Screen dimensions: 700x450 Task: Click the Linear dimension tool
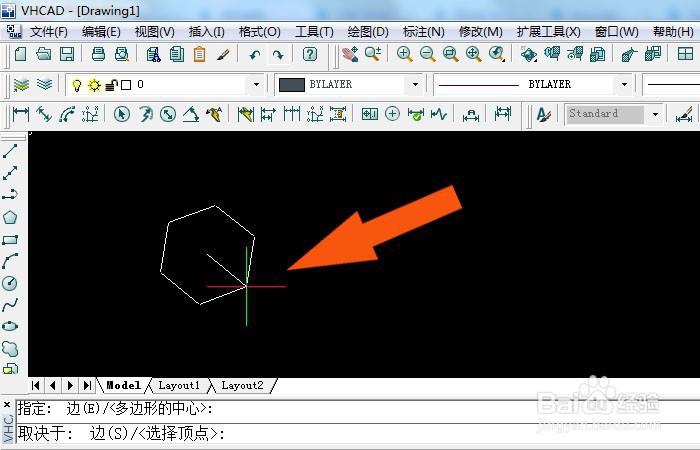[21, 114]
